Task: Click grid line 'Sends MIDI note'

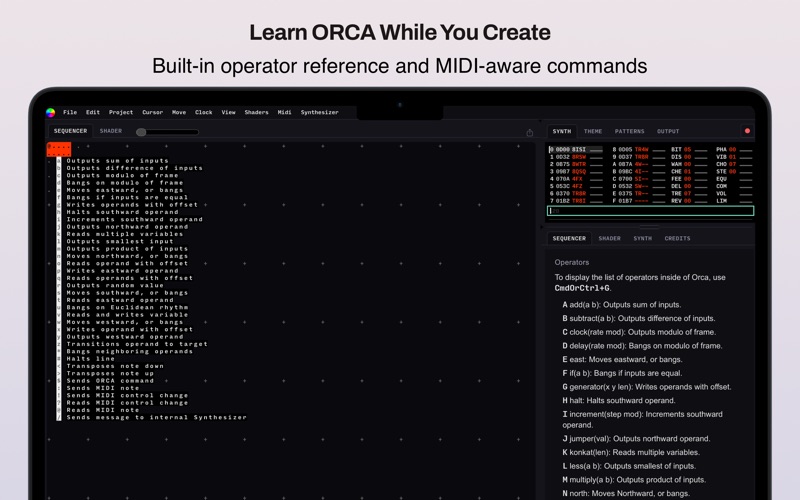Action: [103, 388]
